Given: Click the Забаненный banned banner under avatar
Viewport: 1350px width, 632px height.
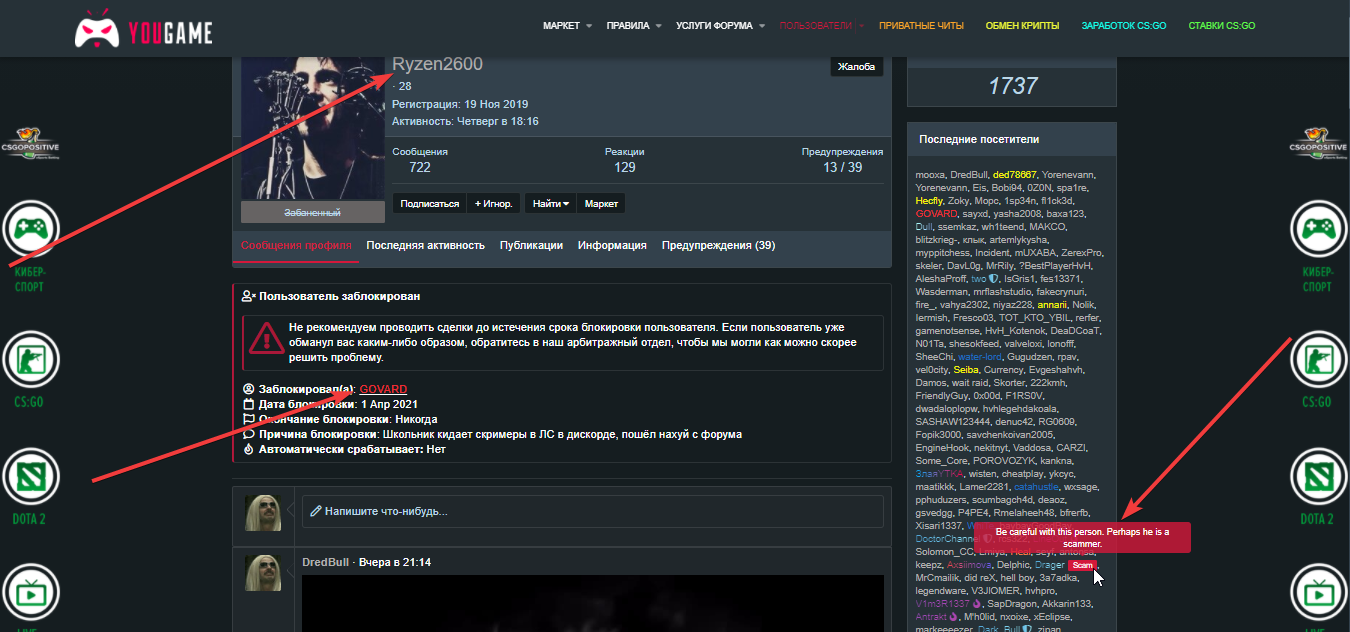Looking at the screenshot, I should coord(313,212).
